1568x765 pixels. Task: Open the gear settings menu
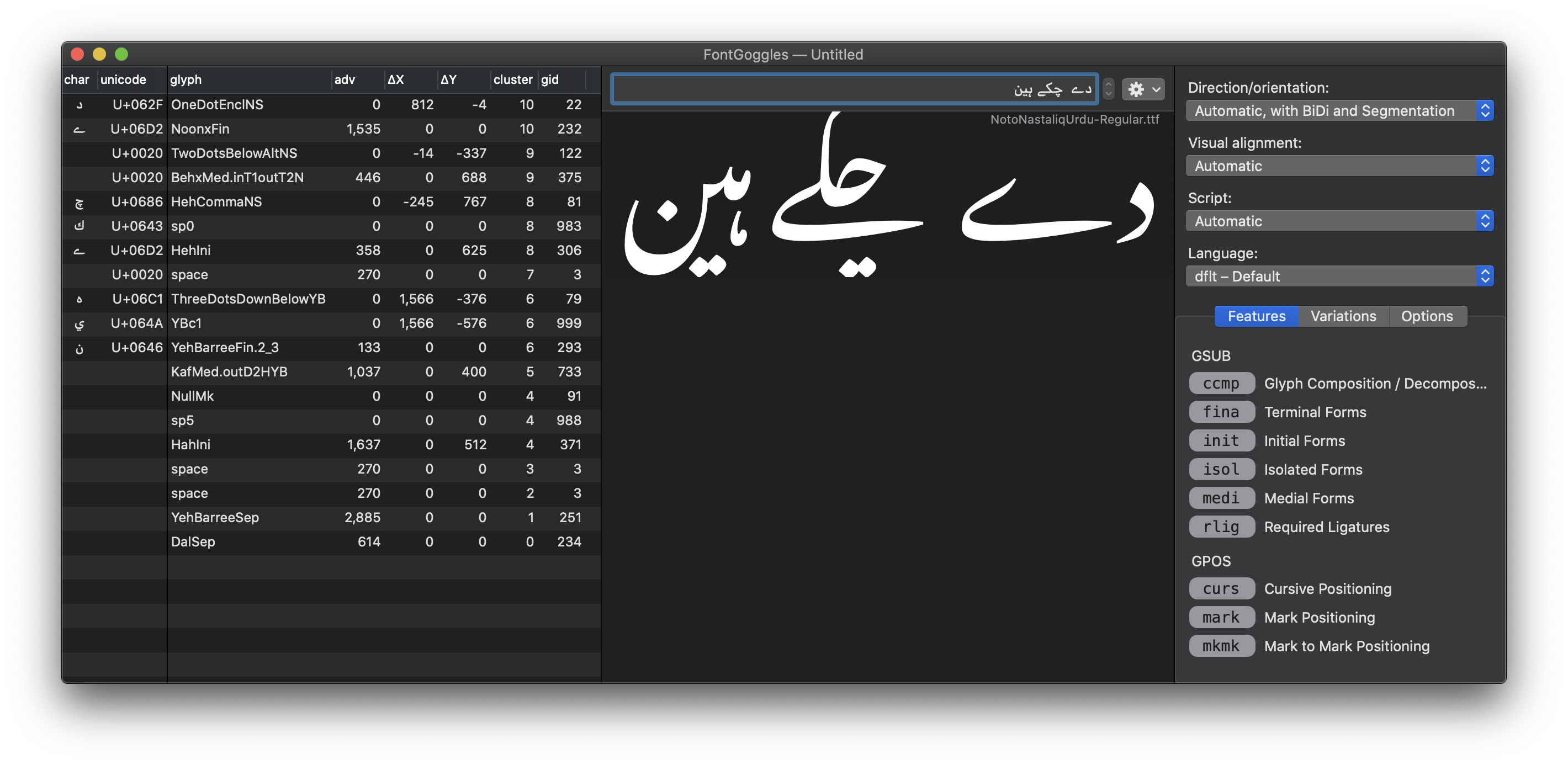click(1142, 89)
